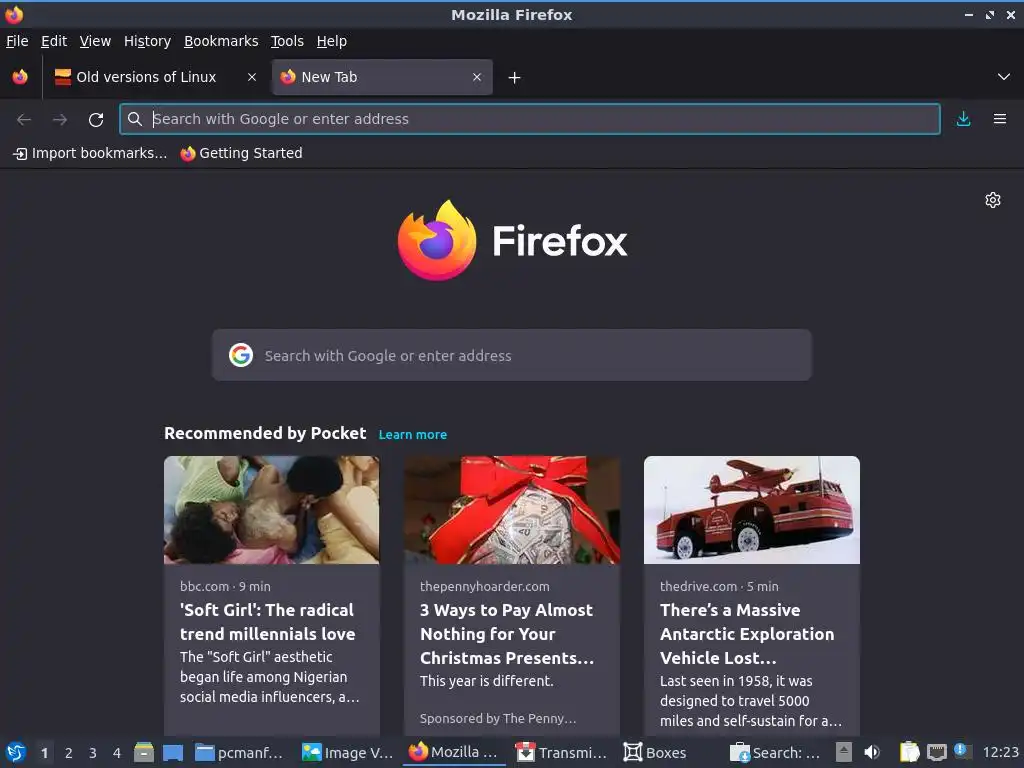Open the Help menu
Viewport: 1024px width, 768px height.
(x=332, y=41)
